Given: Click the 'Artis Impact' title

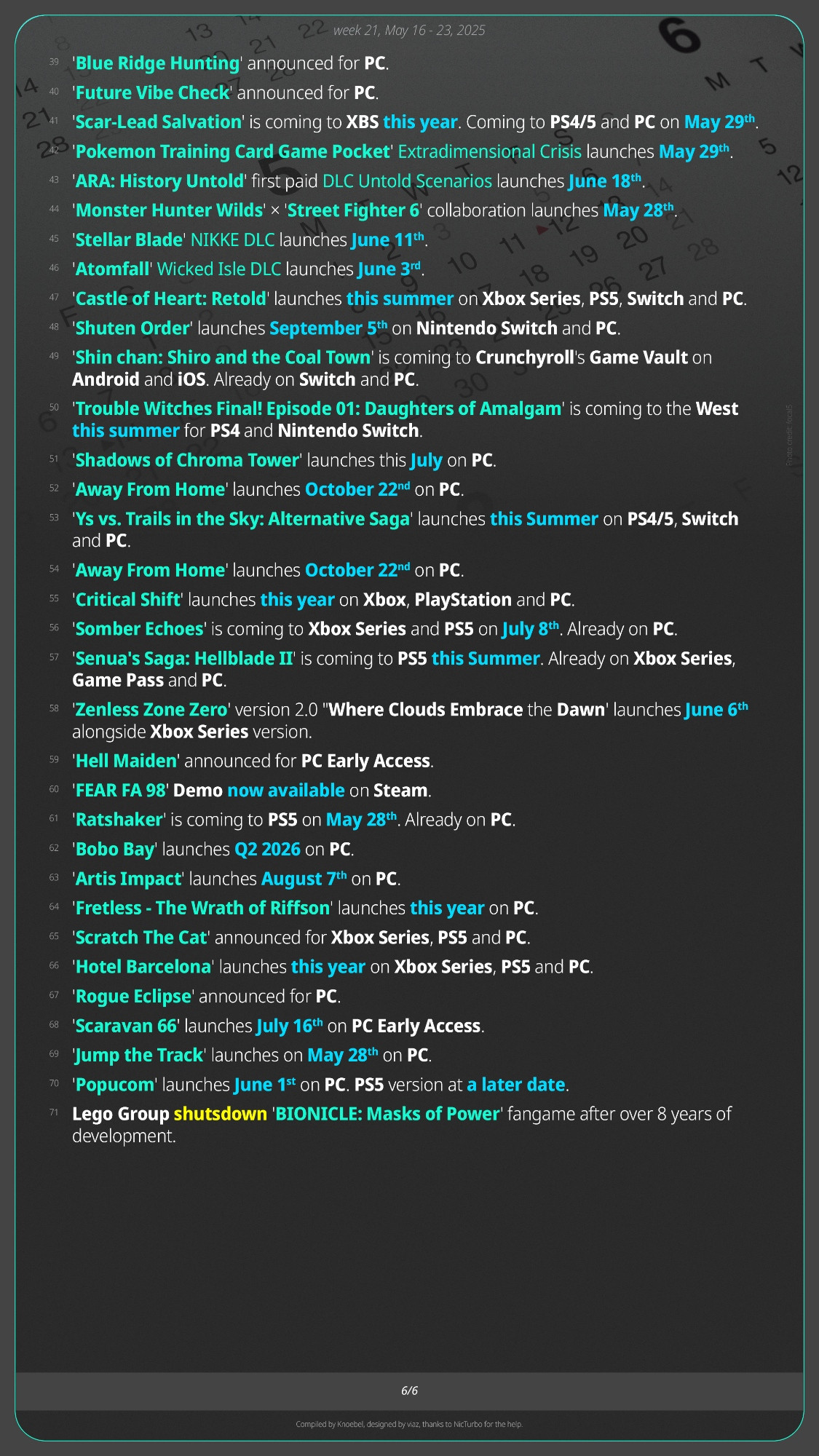Looking at the screenshot, I should click(x=128, y=879).
